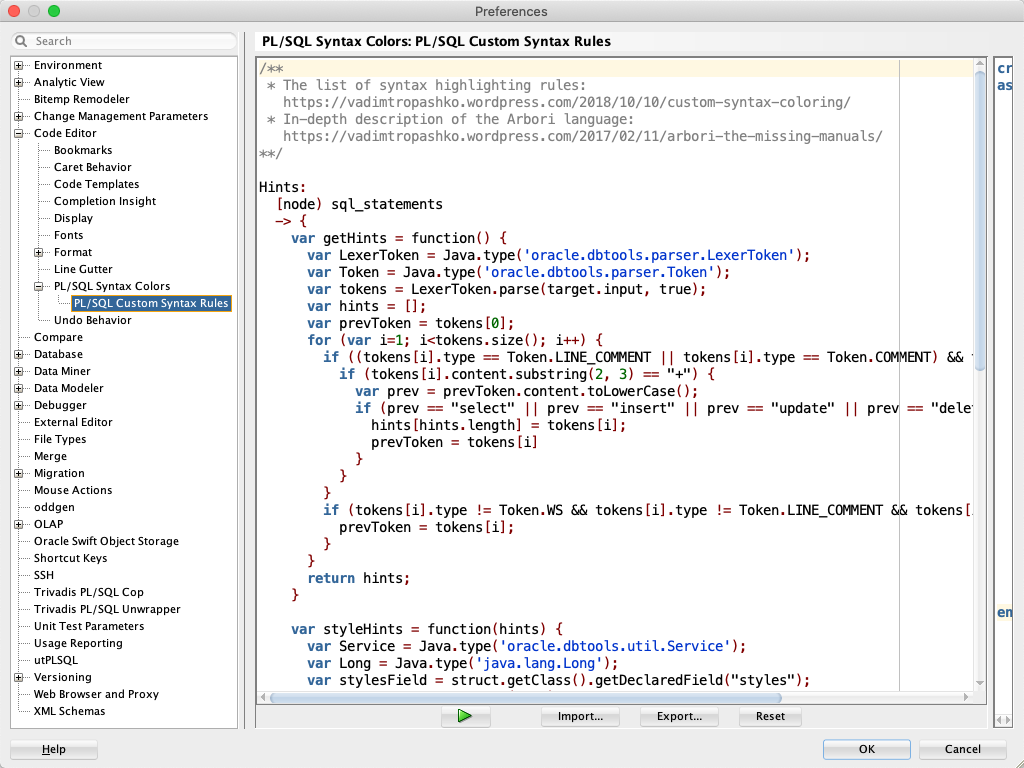The height and width of the screenshot is (768, 1024).
Task: Click the vertical scrollbar up arrow
Action: (980, 63)
